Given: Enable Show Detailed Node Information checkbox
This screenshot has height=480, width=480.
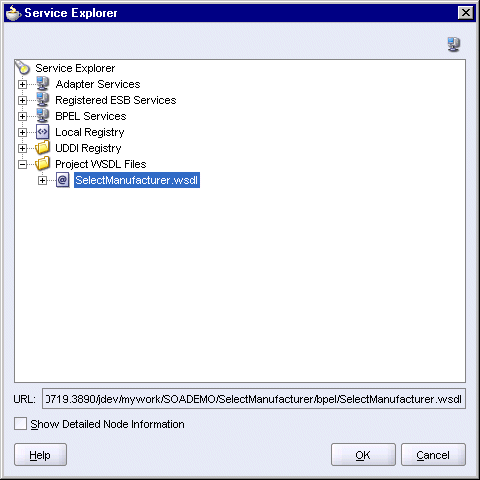Looking at the screenshot, I should [21, 424].
